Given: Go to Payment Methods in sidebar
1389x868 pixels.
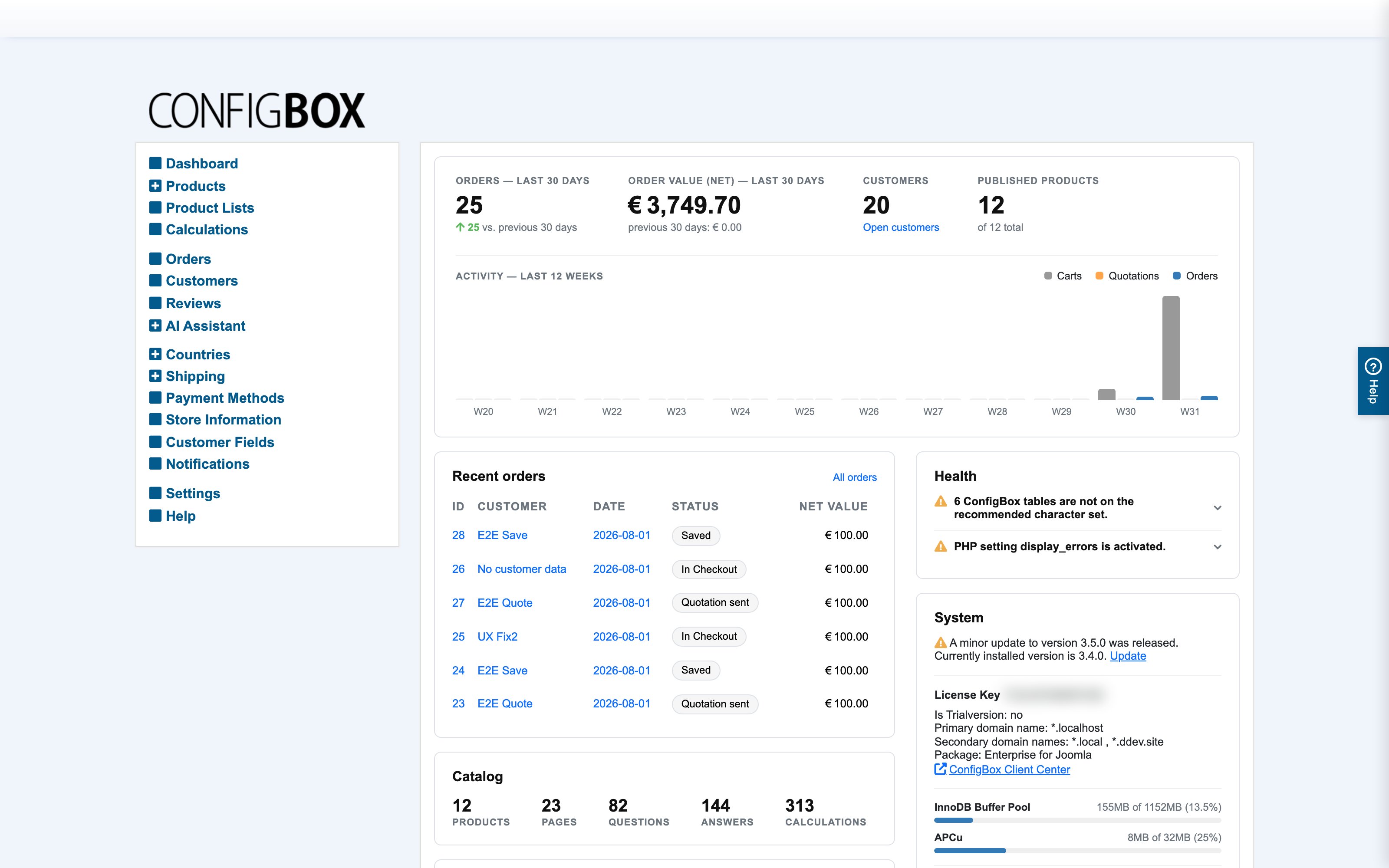Looking at the screenshot, I should click(225, 398).
